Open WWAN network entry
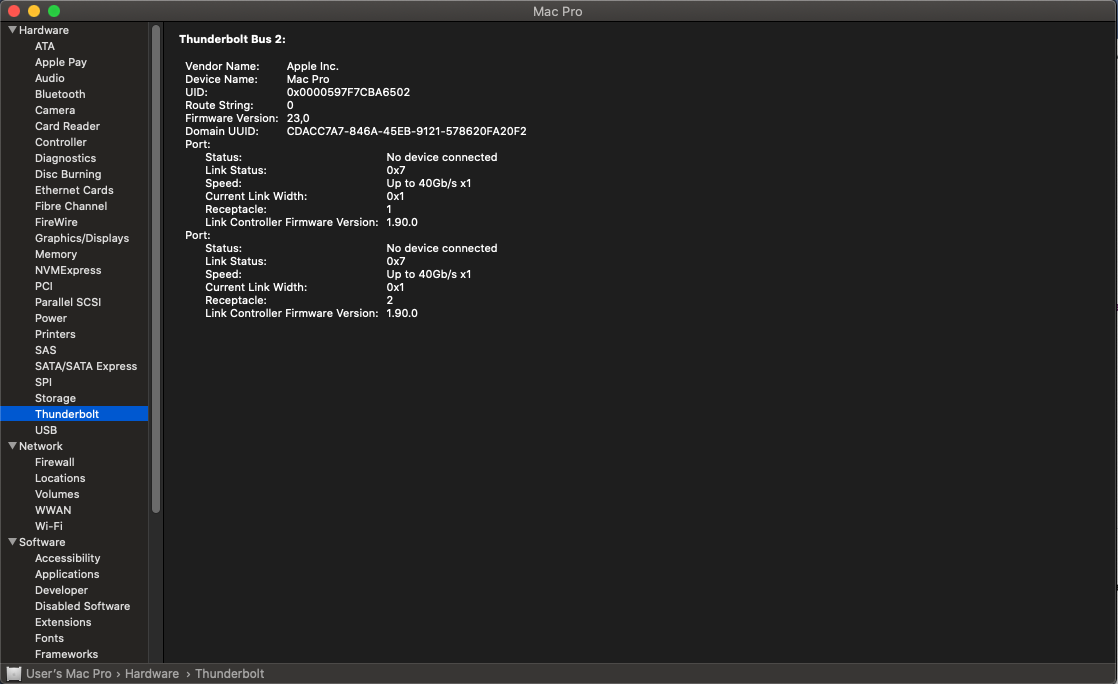This screenshot has height=684, width=1118. click(53, 510)
